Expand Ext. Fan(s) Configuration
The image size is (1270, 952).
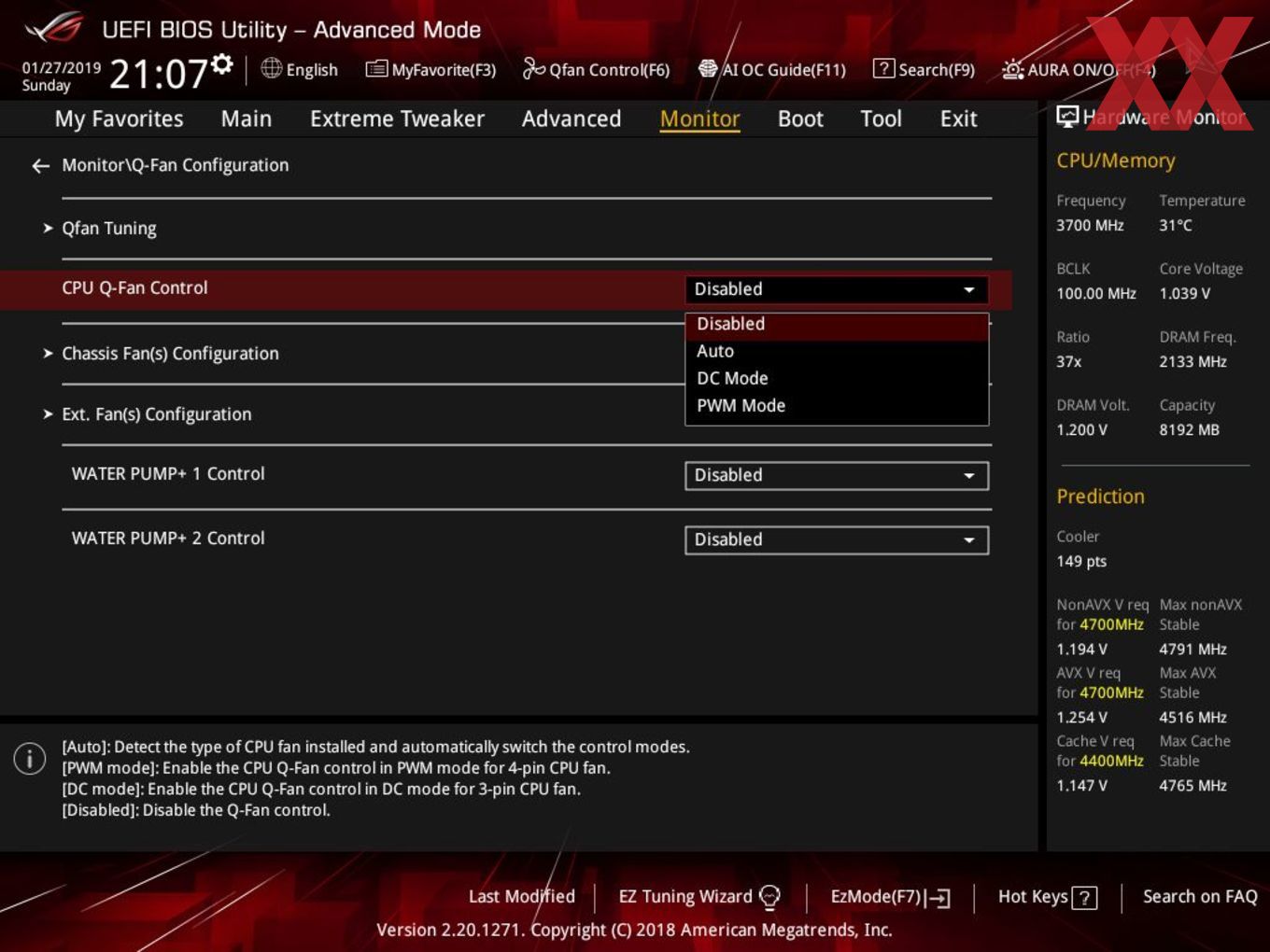coord(156,414)
